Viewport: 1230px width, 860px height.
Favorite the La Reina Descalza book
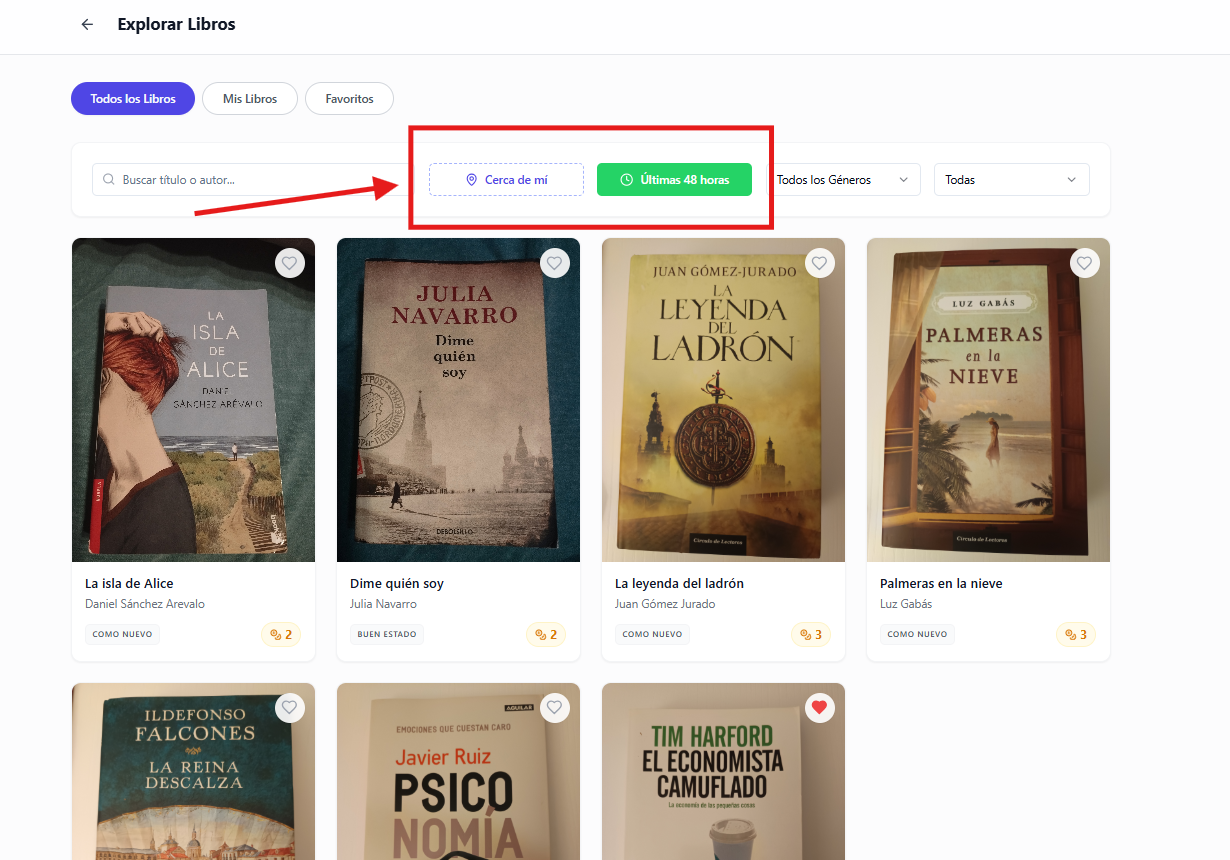click(290, 708)
